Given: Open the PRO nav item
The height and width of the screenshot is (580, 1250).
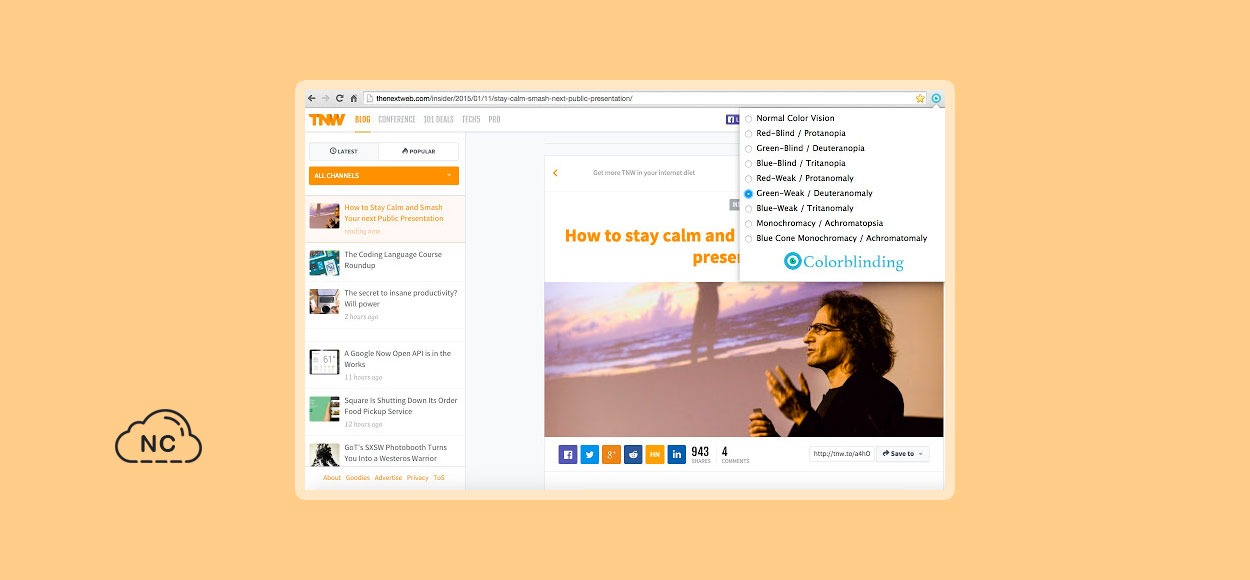Looking at the screenshot, I should click(x=494, y=120).
